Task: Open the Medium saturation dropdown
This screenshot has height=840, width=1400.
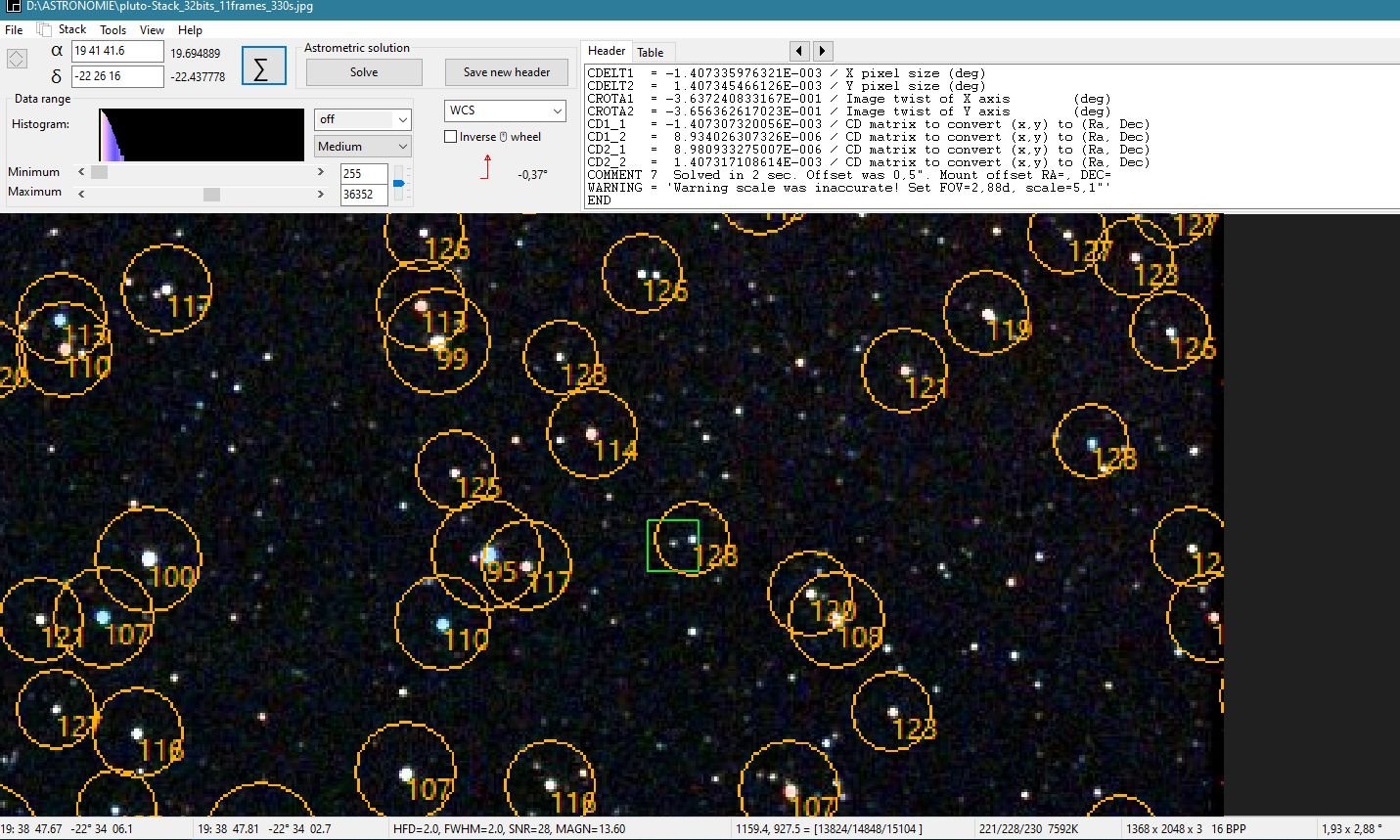Action: pyautogui.click(x=363, y=147)
